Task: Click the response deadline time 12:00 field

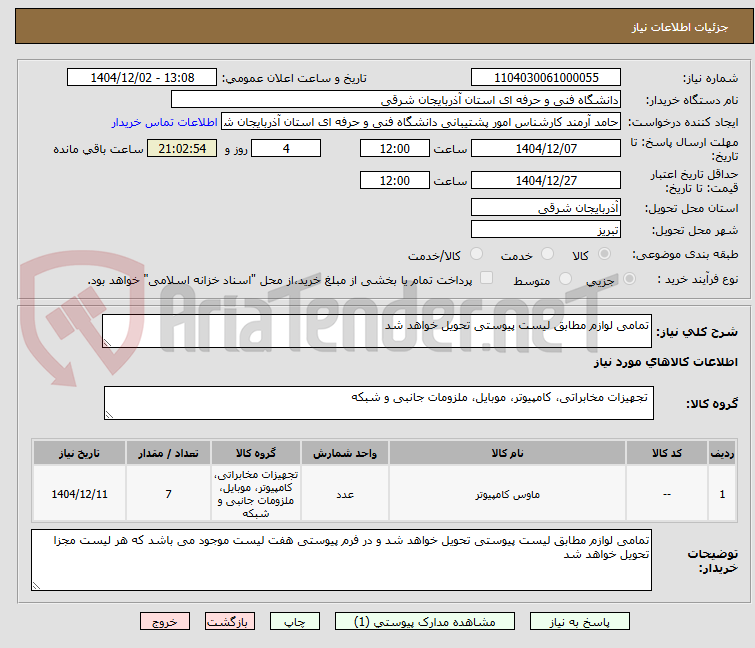Action: (x=394, y=148)
